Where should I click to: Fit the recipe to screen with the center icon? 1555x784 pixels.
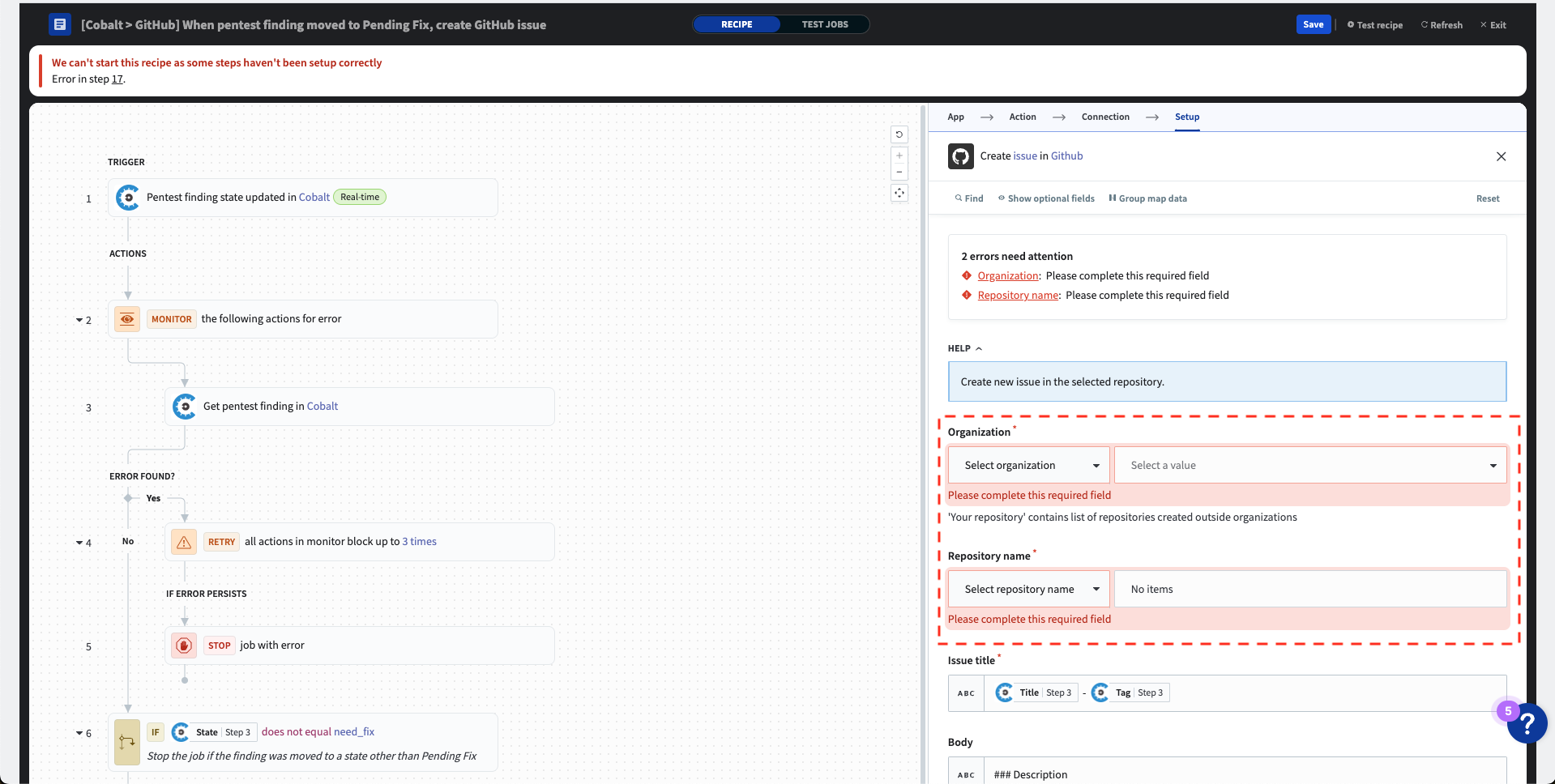[899, 193]
